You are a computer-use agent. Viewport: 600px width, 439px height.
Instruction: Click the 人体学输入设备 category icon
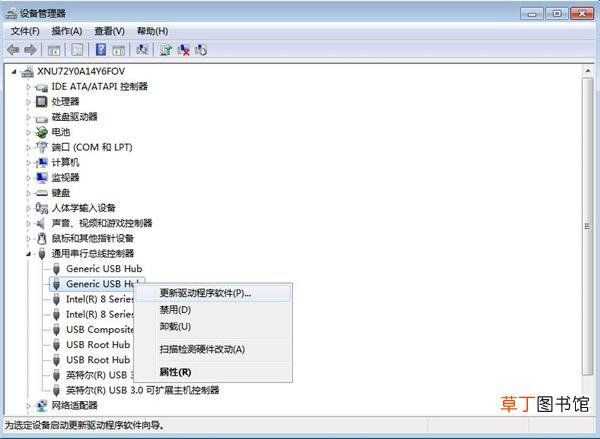pyautogui.click(x=41, y=208)
